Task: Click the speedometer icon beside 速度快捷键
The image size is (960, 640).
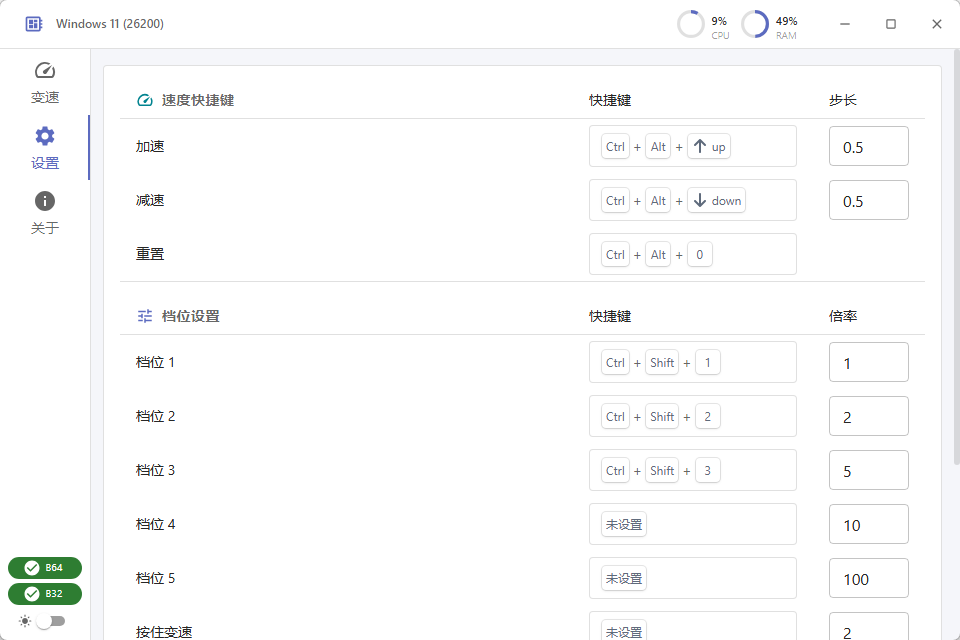Action: tap(144, 100)
